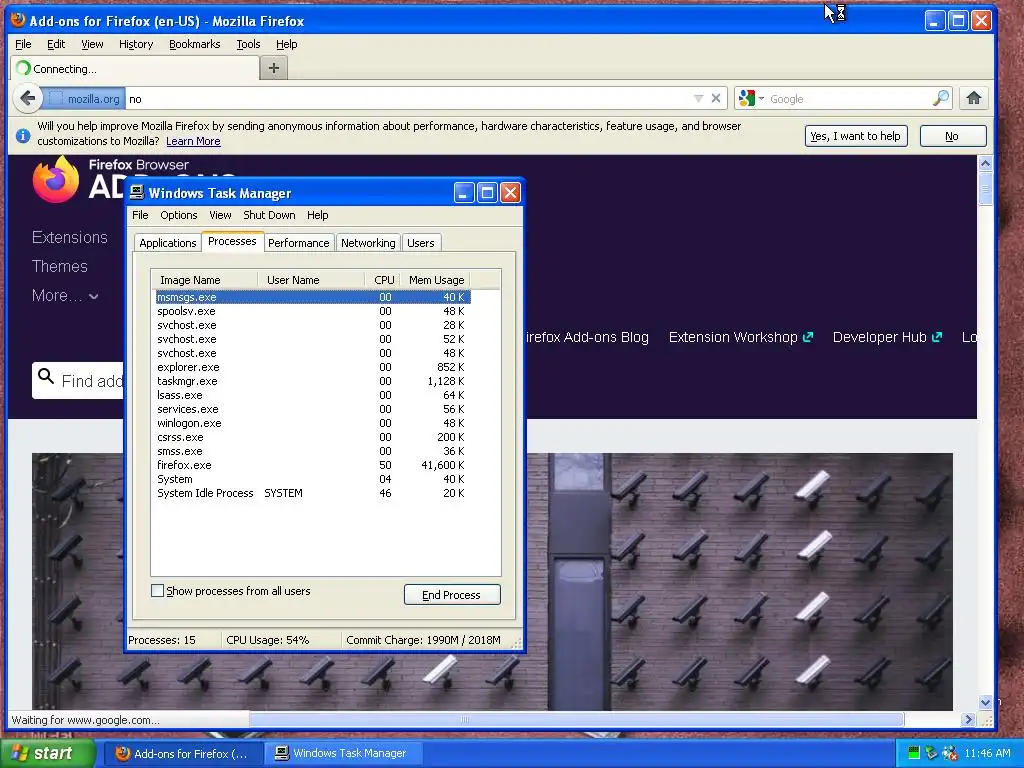
Task: Click the rightmost system tray icon
Action: click(x=950, y=753)
